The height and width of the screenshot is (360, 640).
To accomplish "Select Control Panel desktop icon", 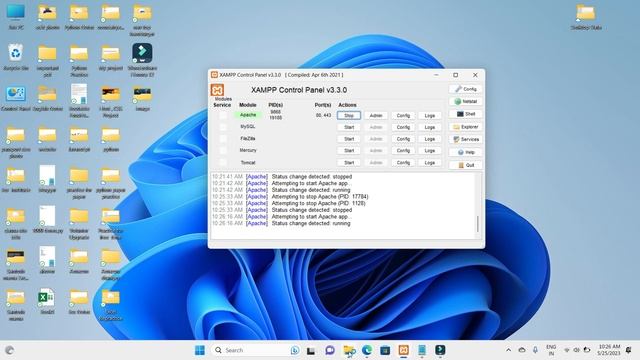I will click(16, 98).
